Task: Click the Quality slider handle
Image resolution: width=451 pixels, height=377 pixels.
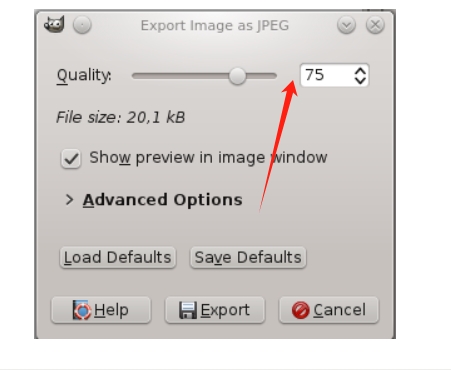Action: pyautogui.click(x=237, y=76)
